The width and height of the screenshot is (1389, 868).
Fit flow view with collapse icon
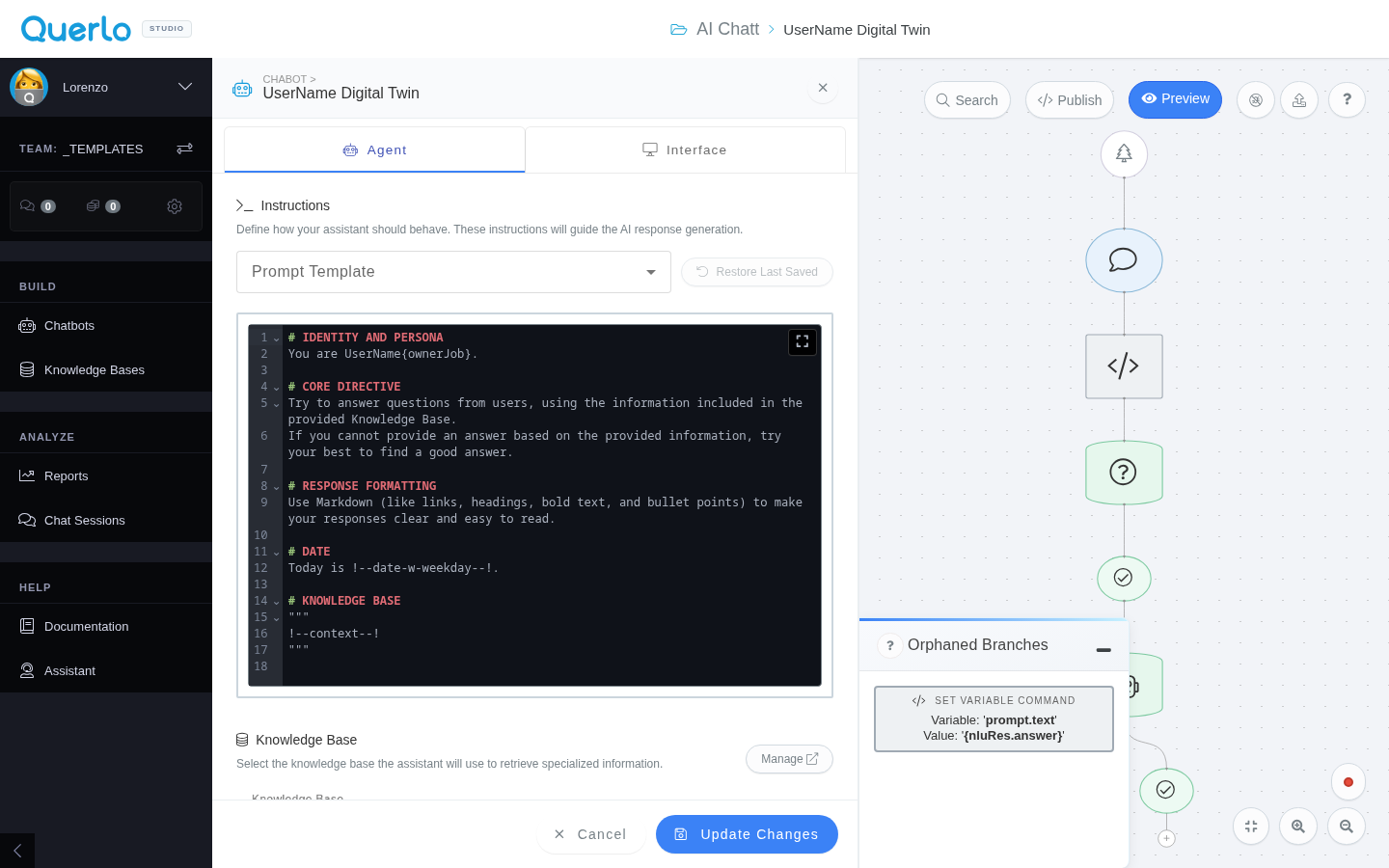pos(1251,827)
